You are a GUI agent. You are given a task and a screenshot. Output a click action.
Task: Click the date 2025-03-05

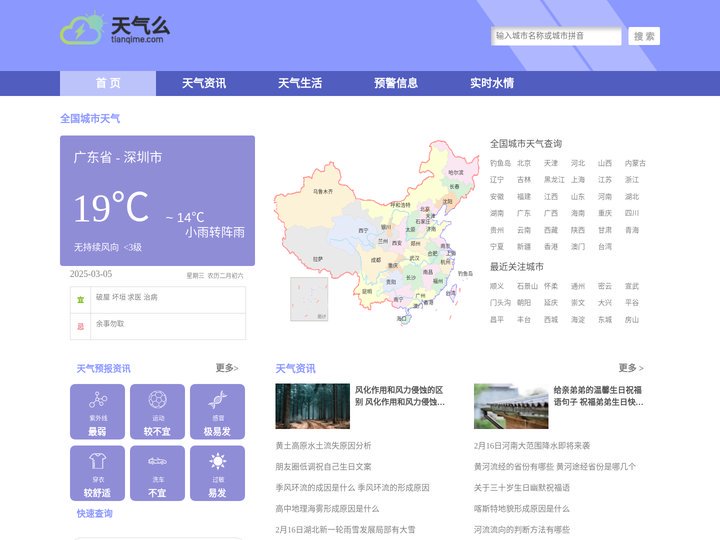(x=91, y=274)
